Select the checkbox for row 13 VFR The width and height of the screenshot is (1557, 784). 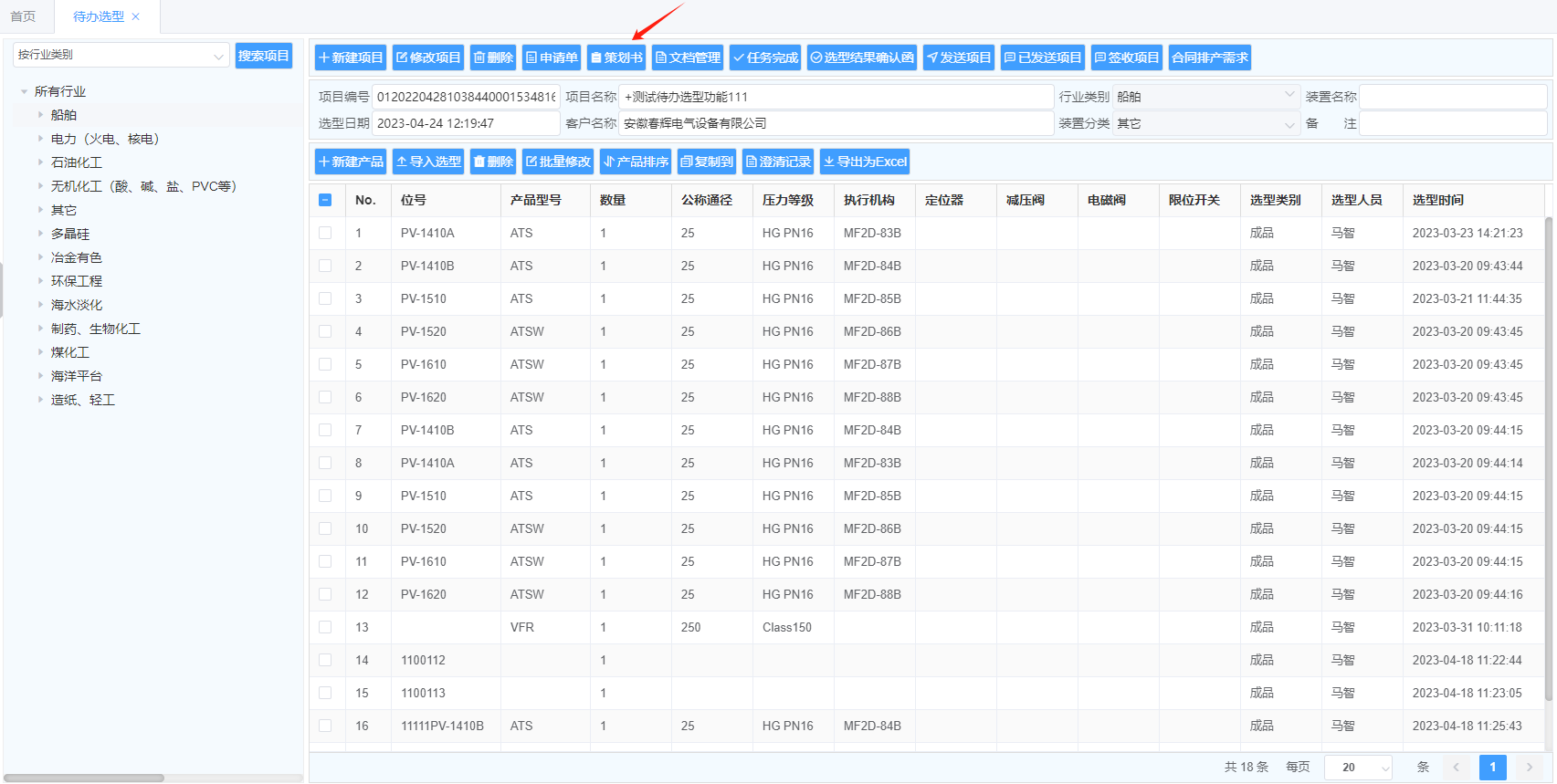coord(325,627)
